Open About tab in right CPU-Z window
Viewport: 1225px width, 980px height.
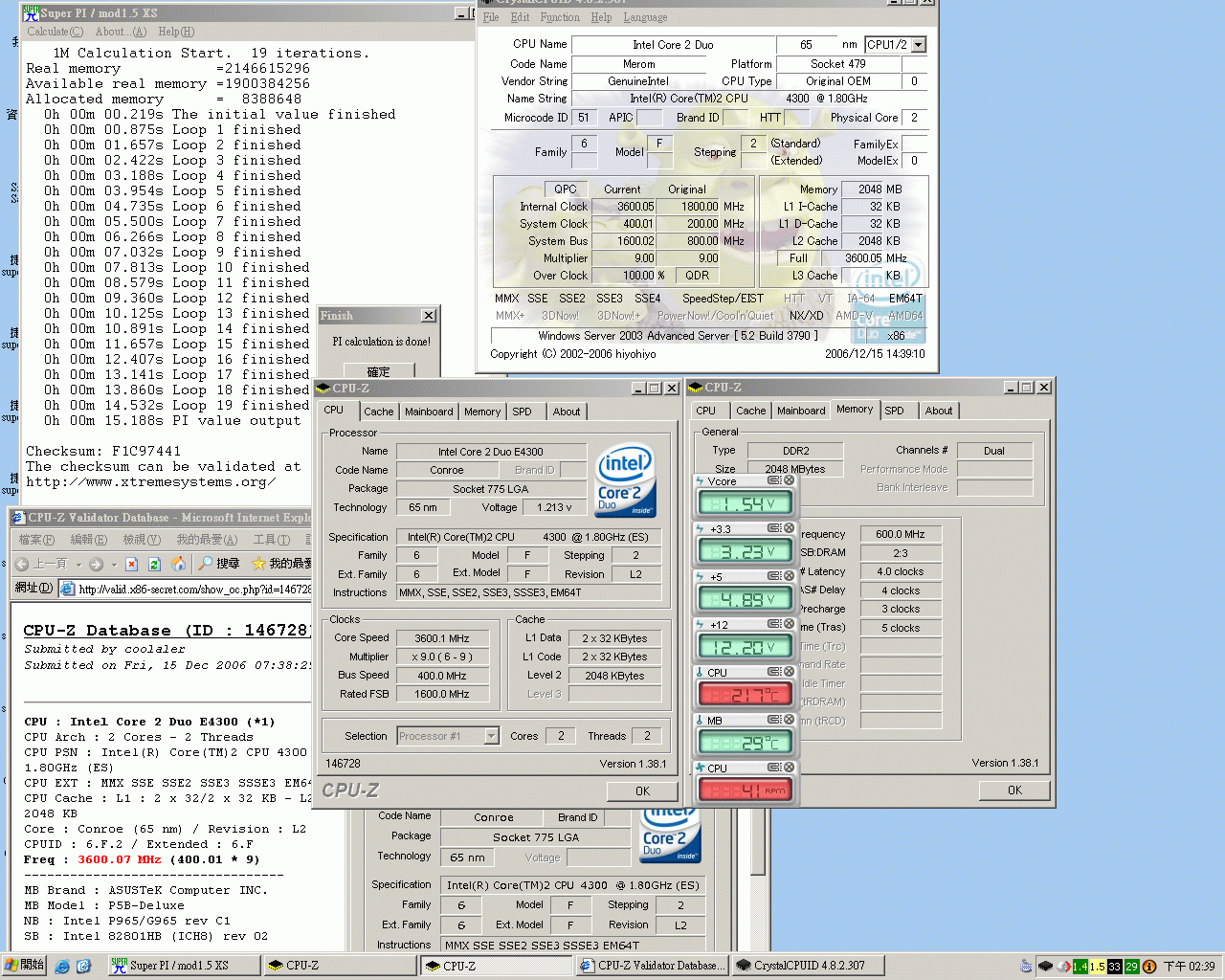[x=939, y=411]
